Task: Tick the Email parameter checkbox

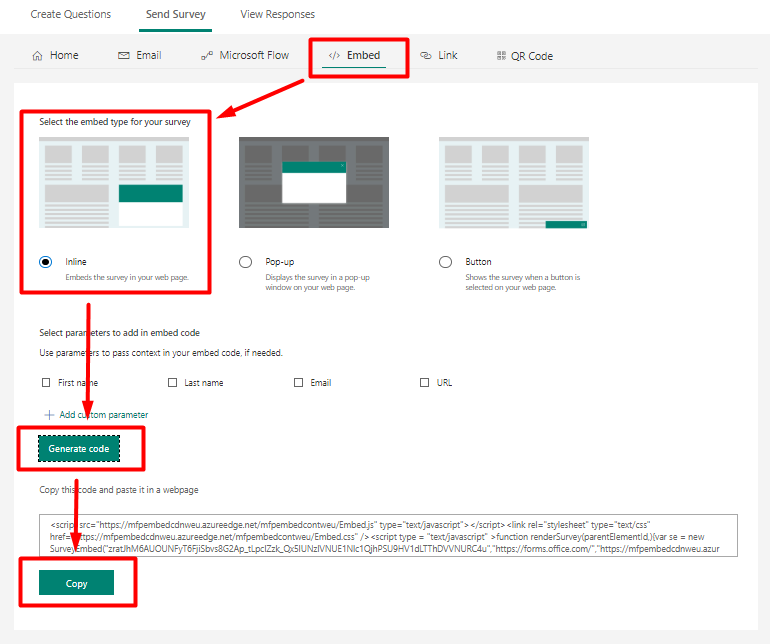Action: (299, 382)
